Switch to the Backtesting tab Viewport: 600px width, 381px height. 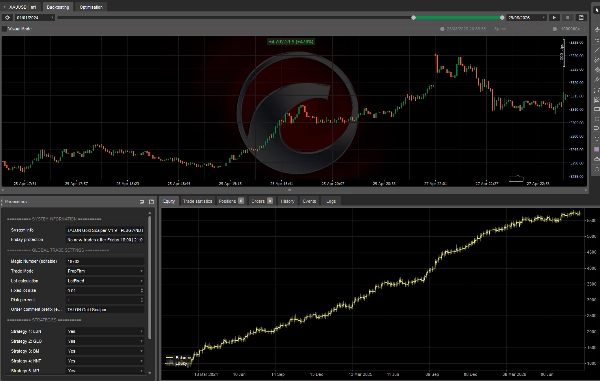pyautogui.click(x=58, y=7)
